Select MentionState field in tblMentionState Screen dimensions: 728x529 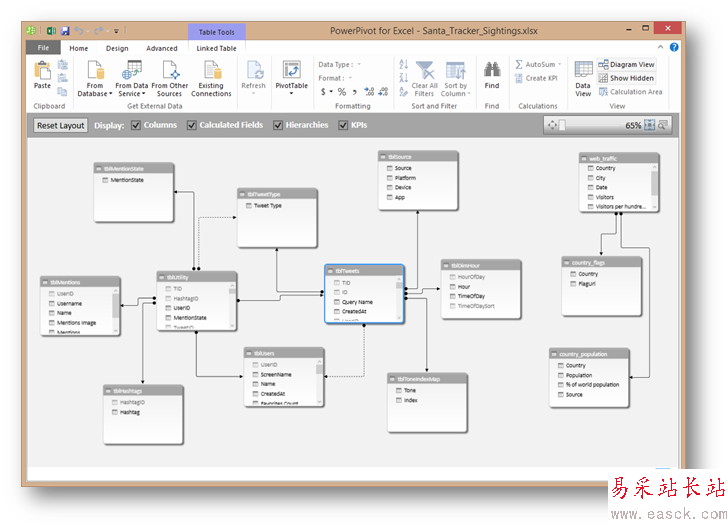[x=123, y=180]
